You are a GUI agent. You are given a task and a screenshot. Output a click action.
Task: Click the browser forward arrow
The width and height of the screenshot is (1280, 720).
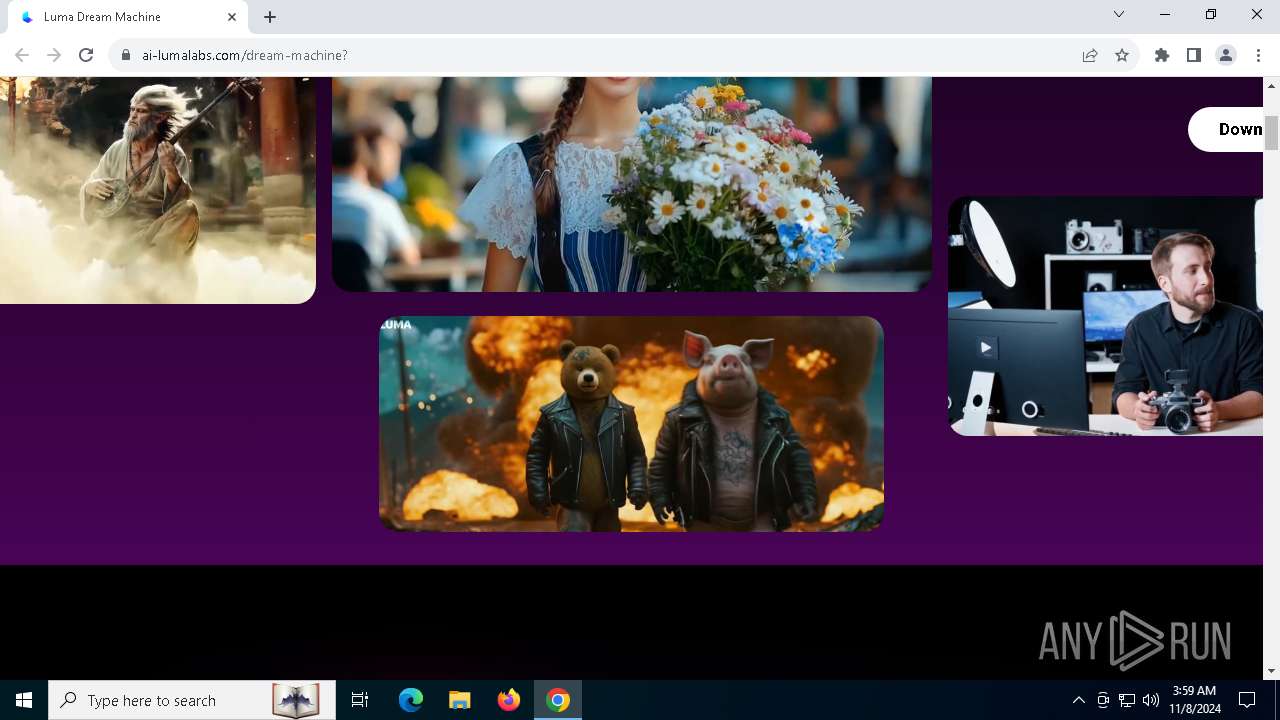pos(54,55)
